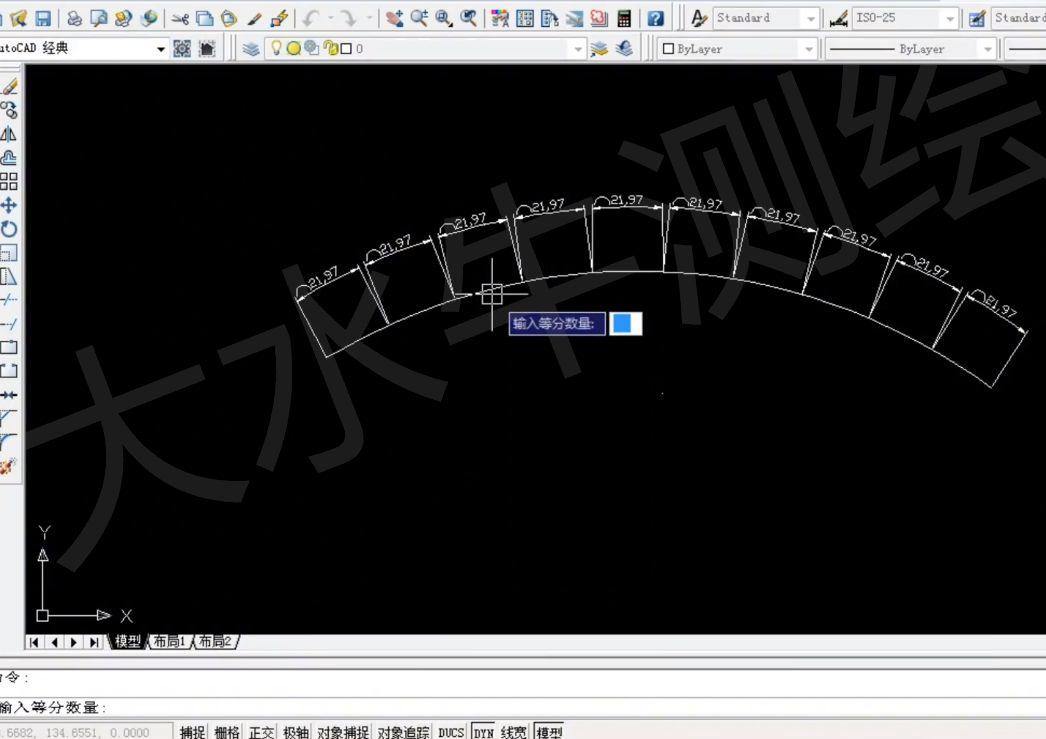Toggle 对象捕捉 object snap
Viewport: 1046px width, 739px height.
343,732
